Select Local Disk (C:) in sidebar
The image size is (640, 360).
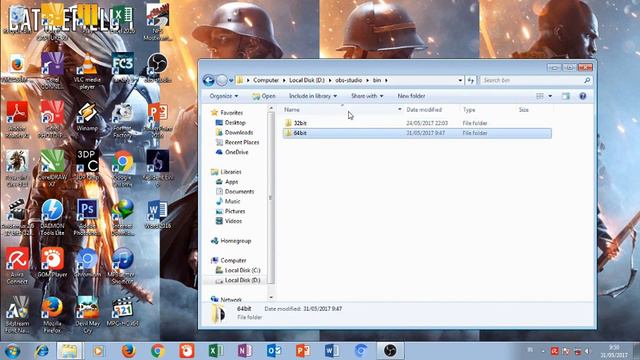click(x=242, y=270)
